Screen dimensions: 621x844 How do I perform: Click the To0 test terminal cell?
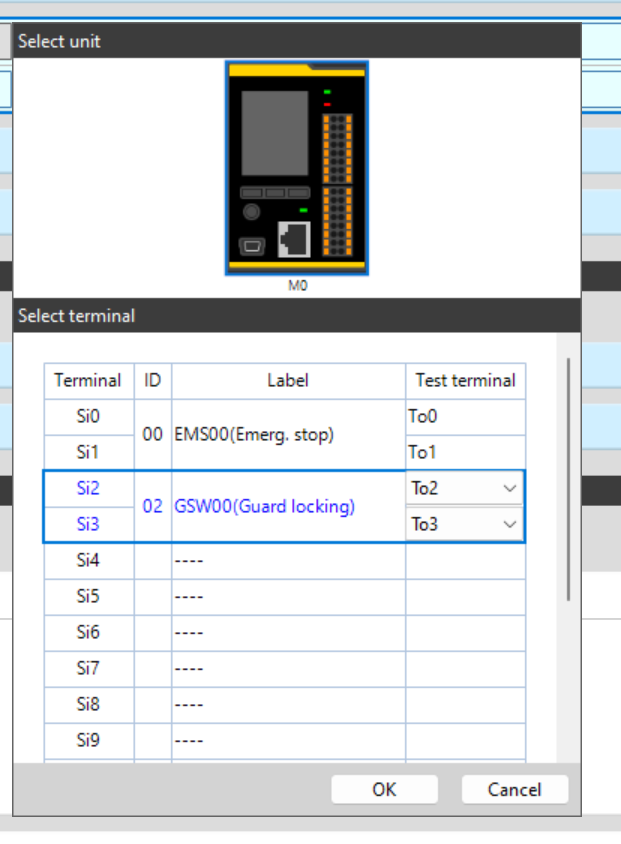pyautogui.click(x=465, y=417)
